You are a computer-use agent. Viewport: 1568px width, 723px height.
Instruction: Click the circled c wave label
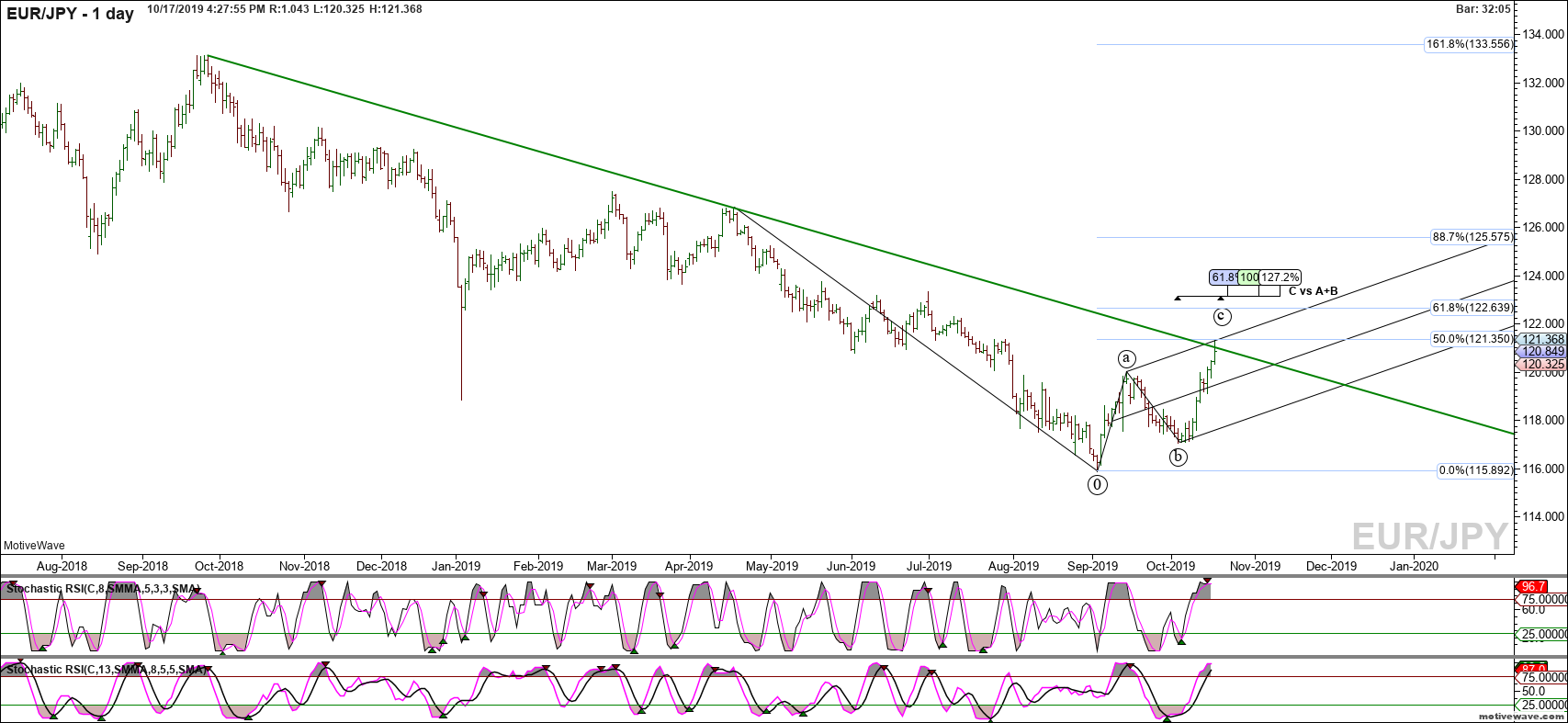click(1222, 317)
